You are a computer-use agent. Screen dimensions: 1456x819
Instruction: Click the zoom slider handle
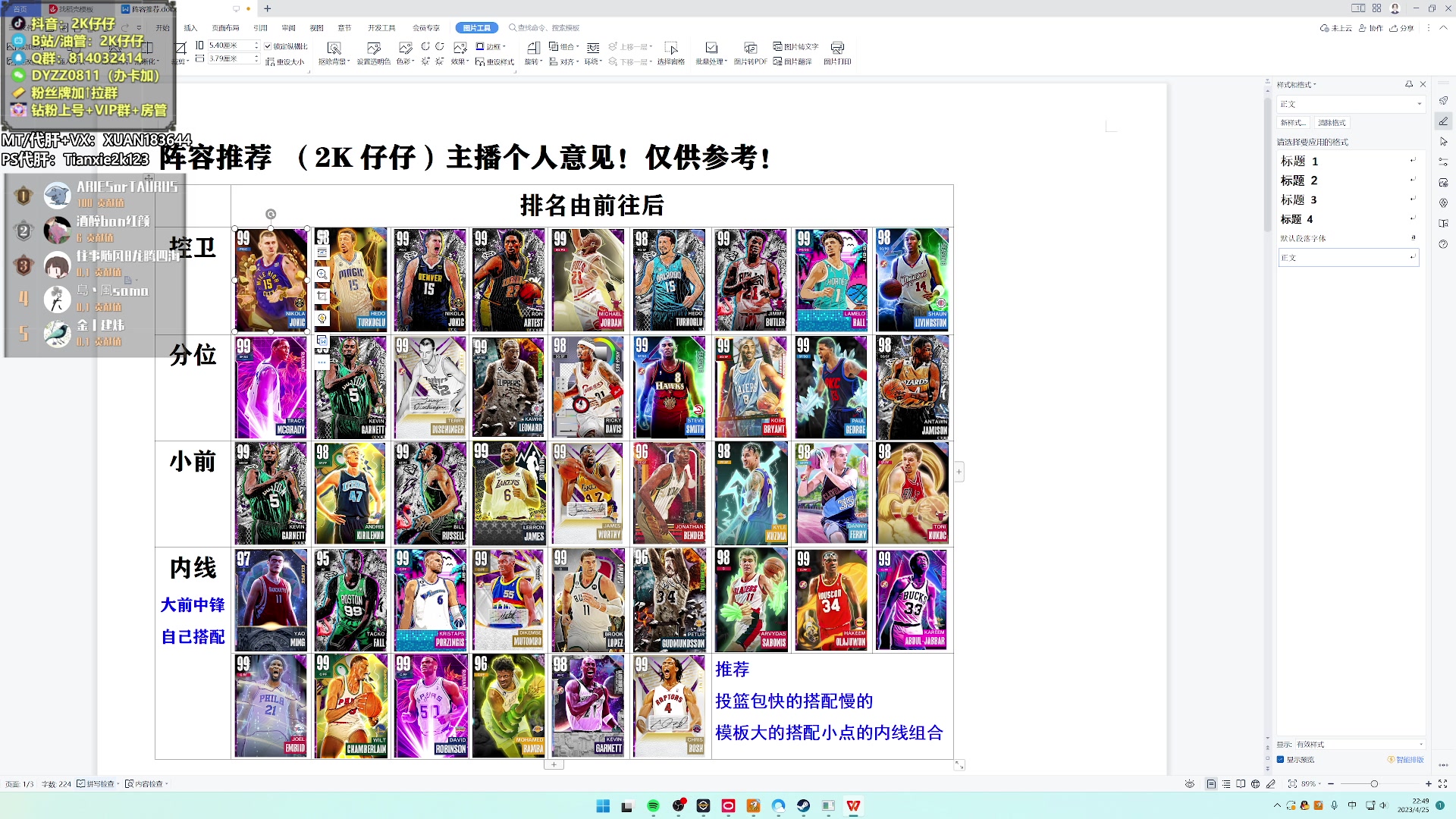(1373, 783)
